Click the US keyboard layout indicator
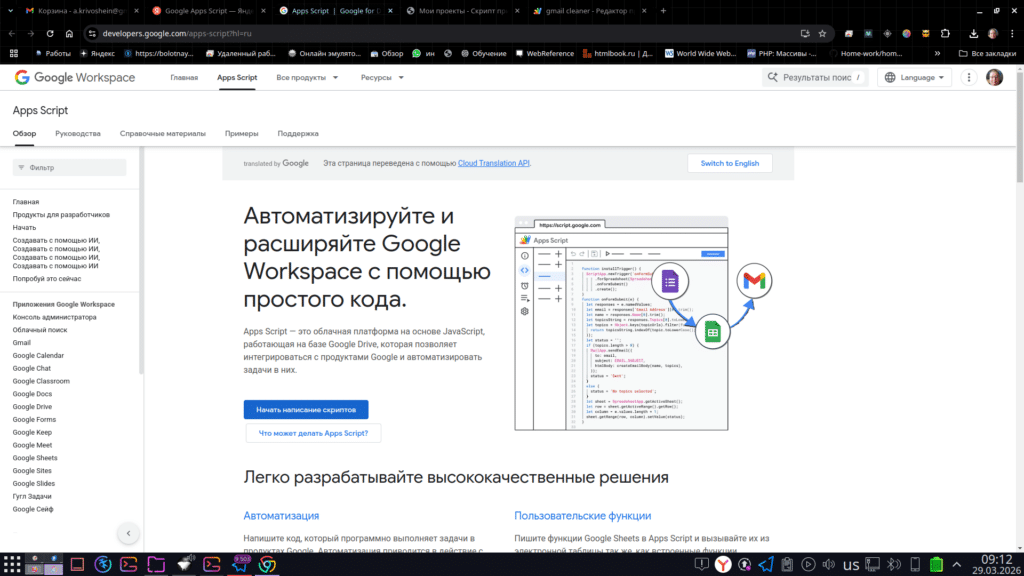1024x576 pixels. tap(849, 565)
